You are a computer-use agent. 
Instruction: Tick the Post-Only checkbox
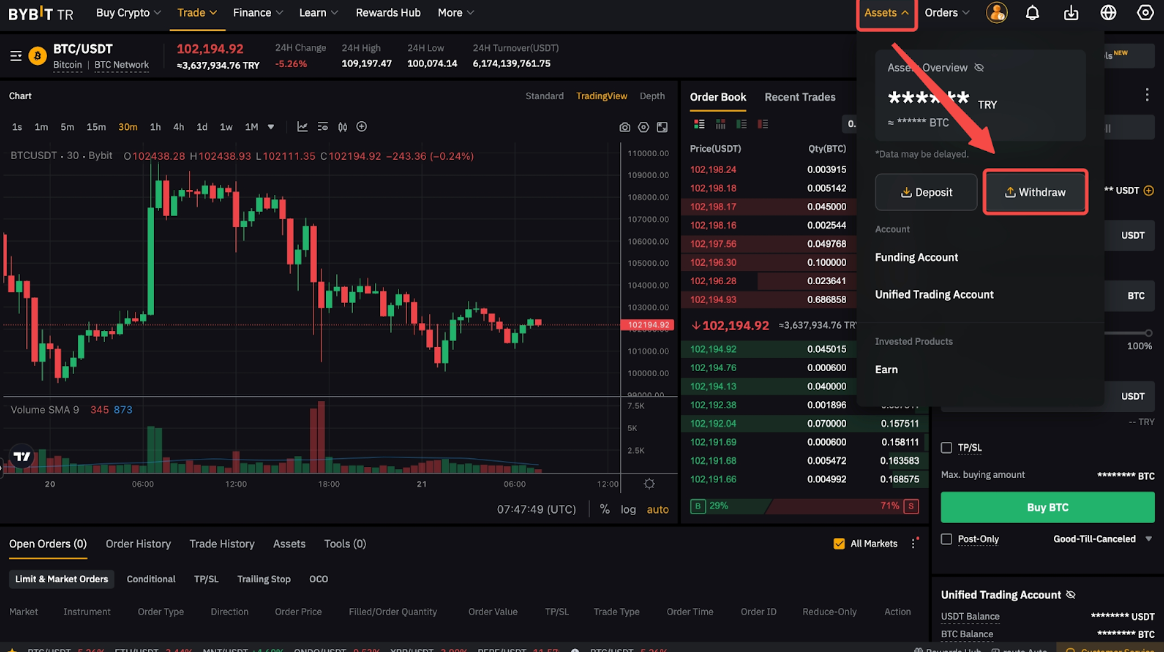947,539
